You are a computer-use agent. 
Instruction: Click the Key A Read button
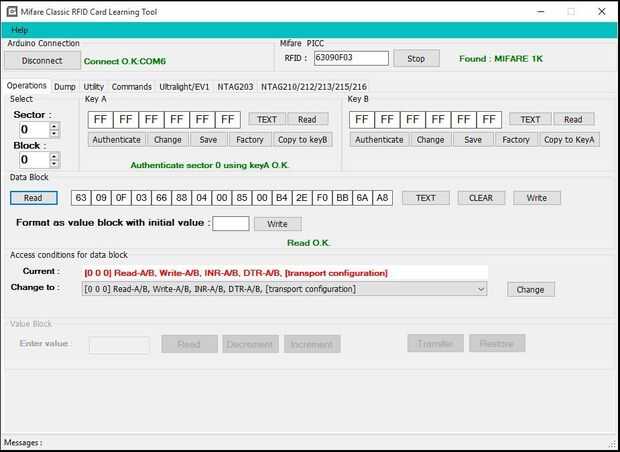(307, 119)
